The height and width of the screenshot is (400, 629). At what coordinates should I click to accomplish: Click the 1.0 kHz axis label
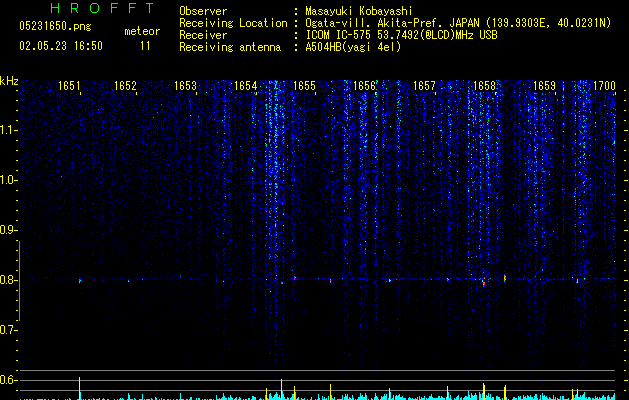[x=8, y=180]
